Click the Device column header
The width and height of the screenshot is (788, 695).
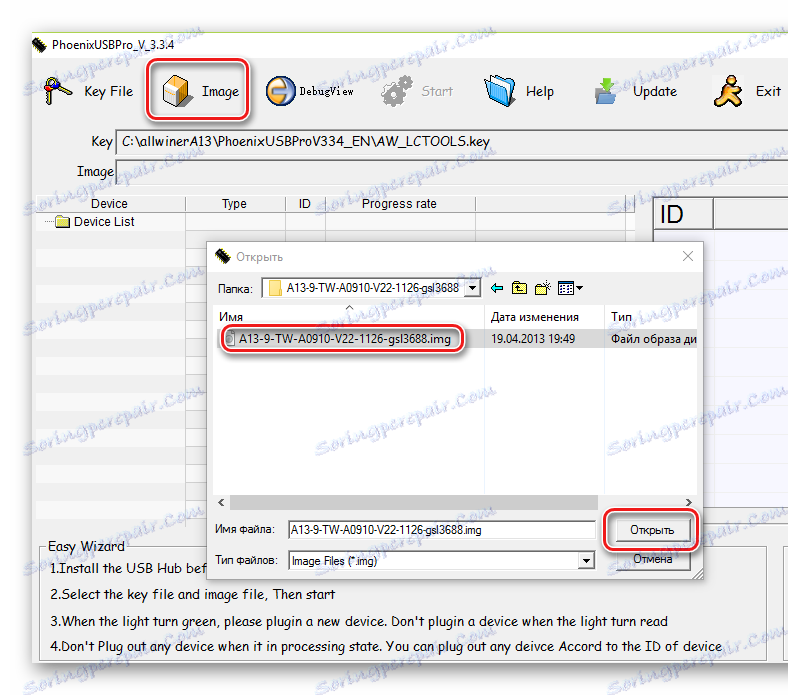[109, 204]
